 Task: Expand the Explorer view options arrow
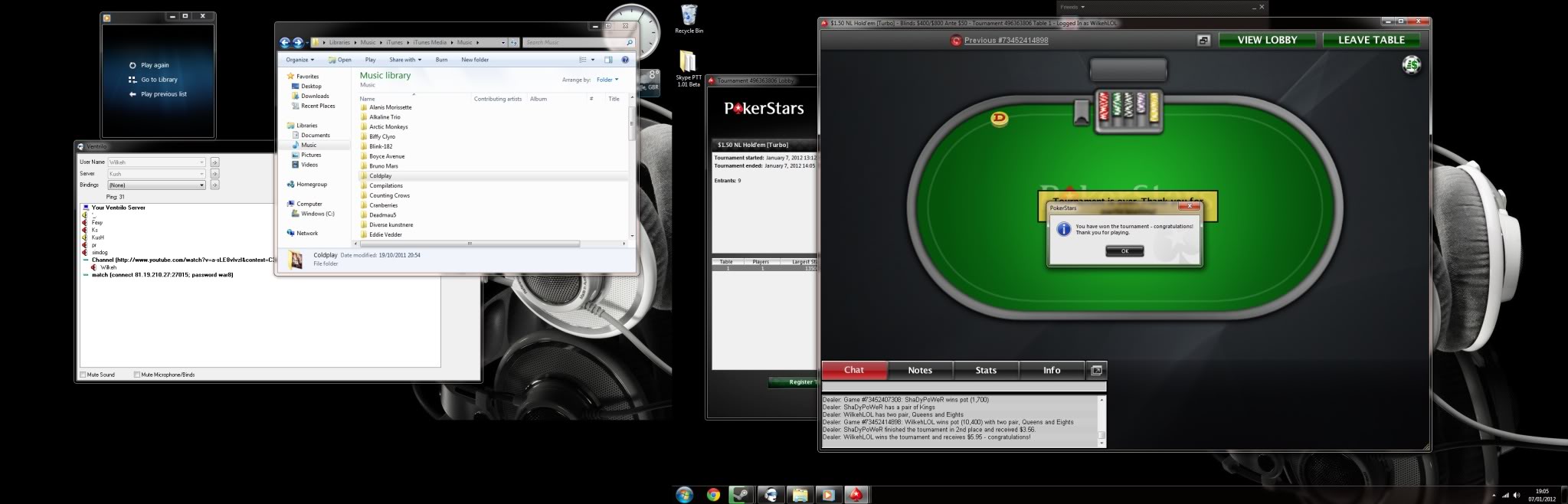pyautogui.click(x=592, y=60)
